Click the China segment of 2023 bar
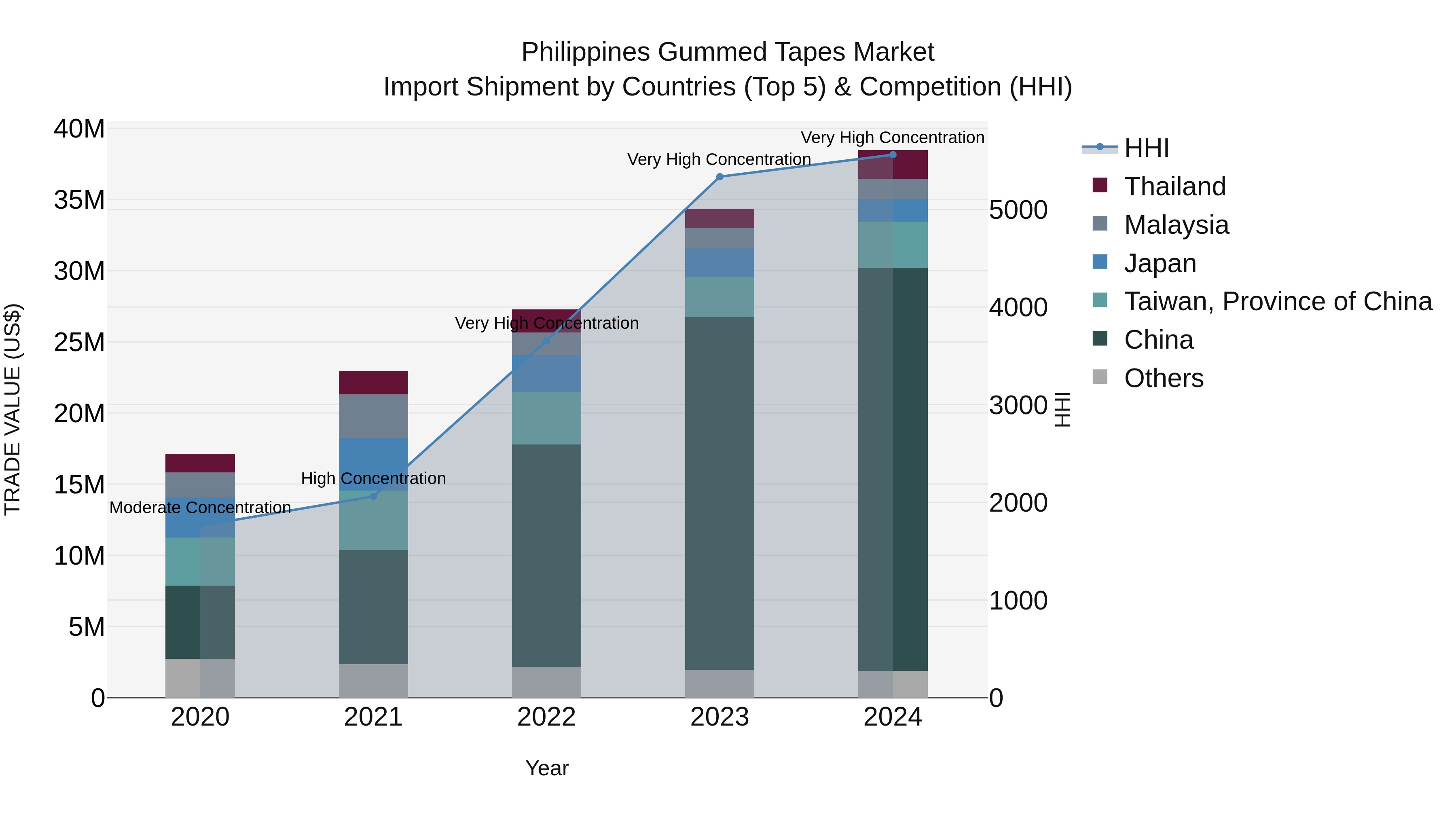This screenshot has width=1456, height=819. coord(720,493)
